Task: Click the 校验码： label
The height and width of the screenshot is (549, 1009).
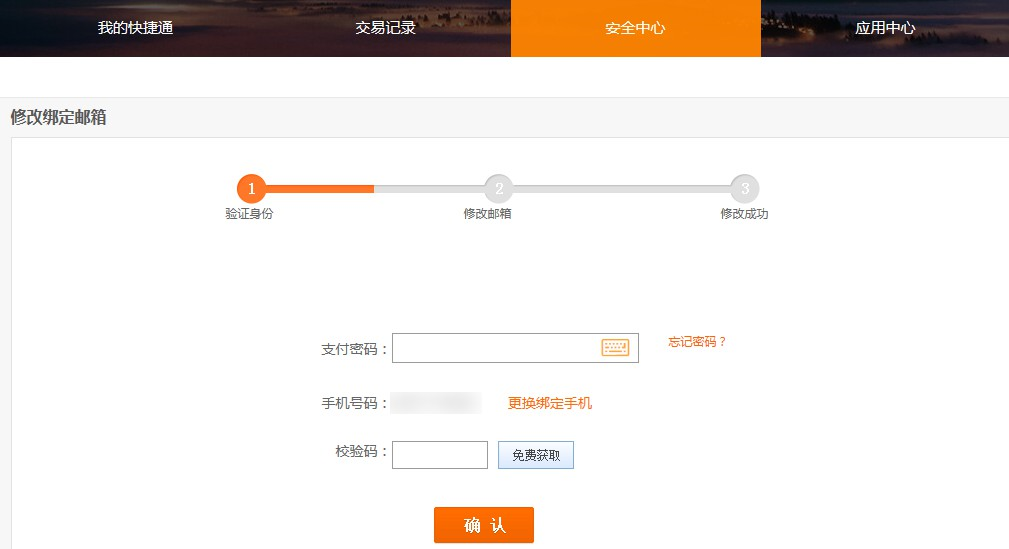Action: coord(361,452)
